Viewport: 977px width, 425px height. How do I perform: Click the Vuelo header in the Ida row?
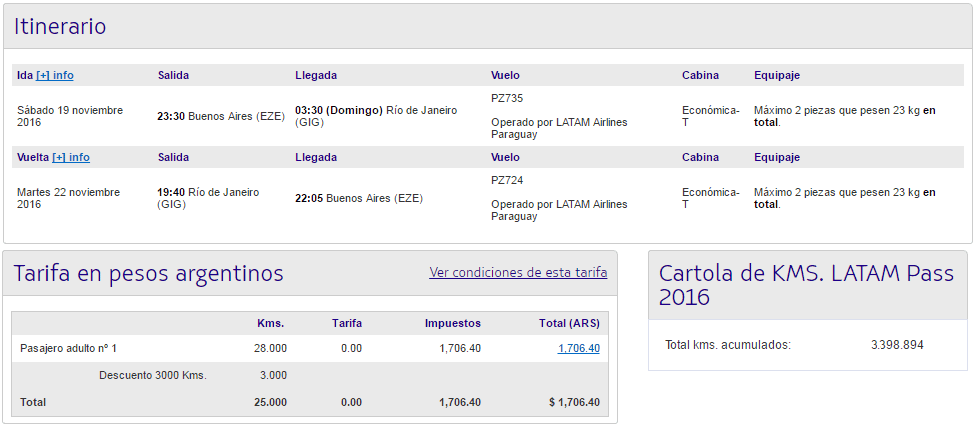(505, 75)
